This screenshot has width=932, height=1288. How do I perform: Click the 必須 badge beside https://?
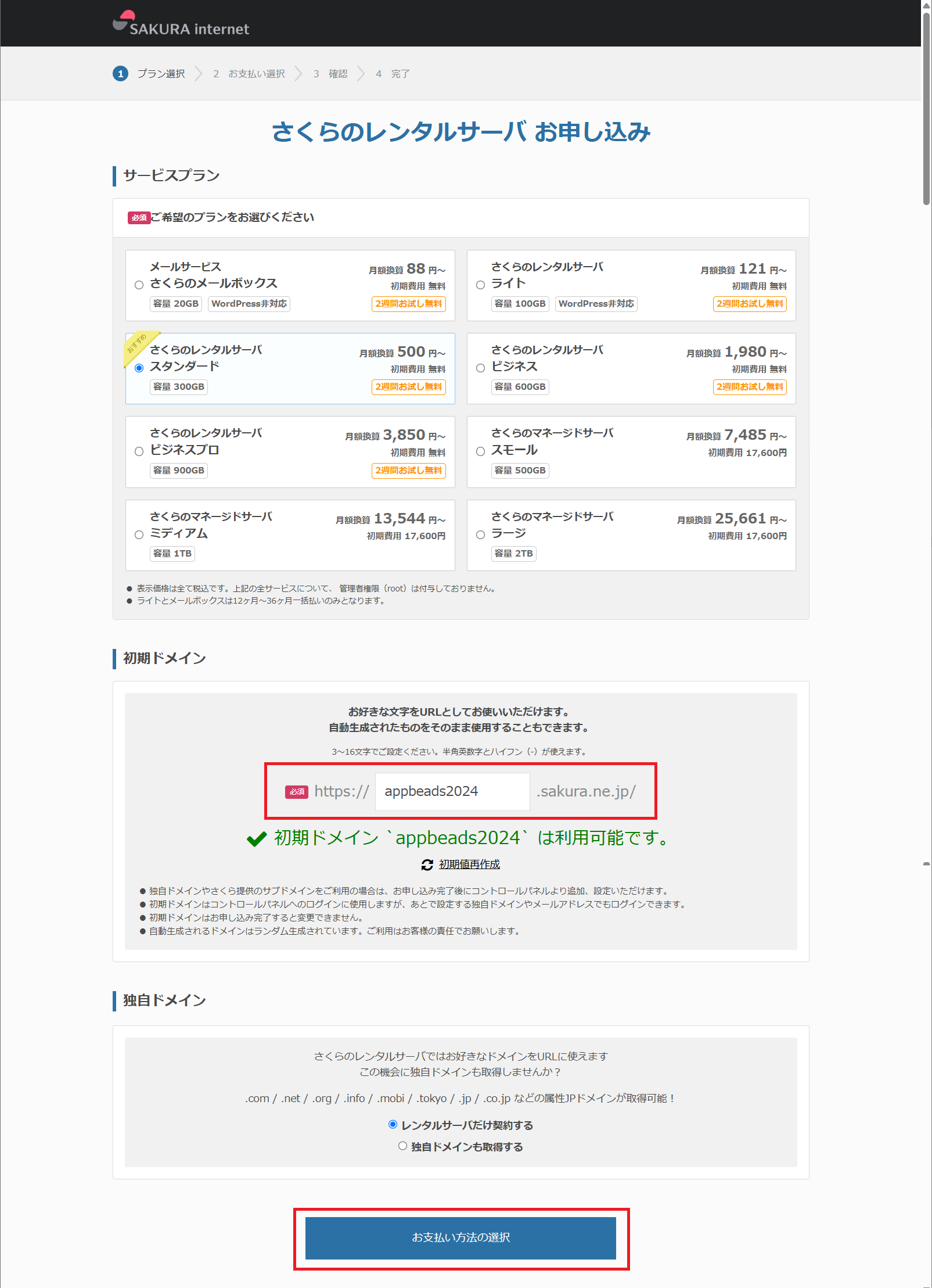pyautogui.click(x=297, y=792)
